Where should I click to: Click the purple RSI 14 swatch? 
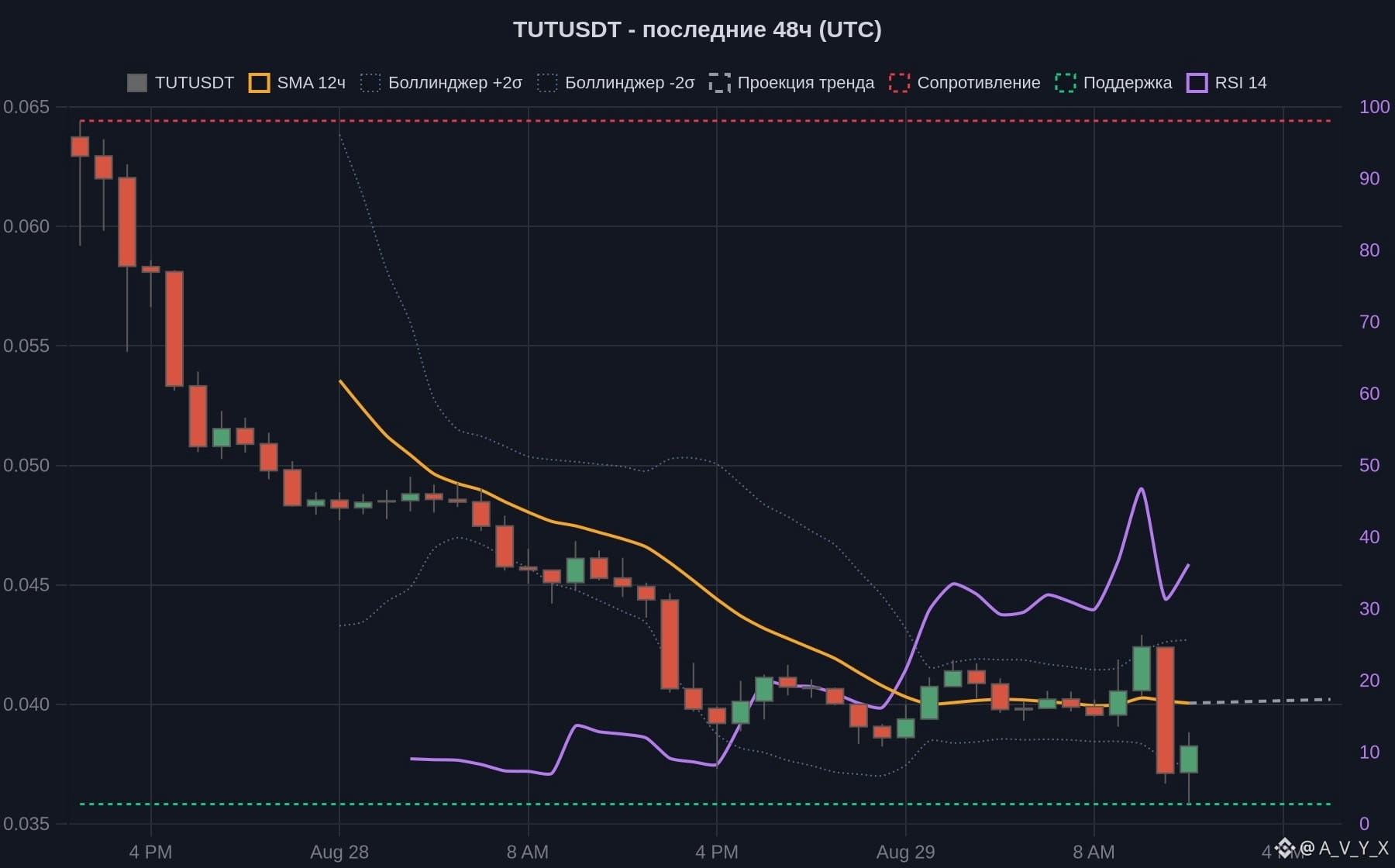pyautogui.click(x=1197, y=83)
